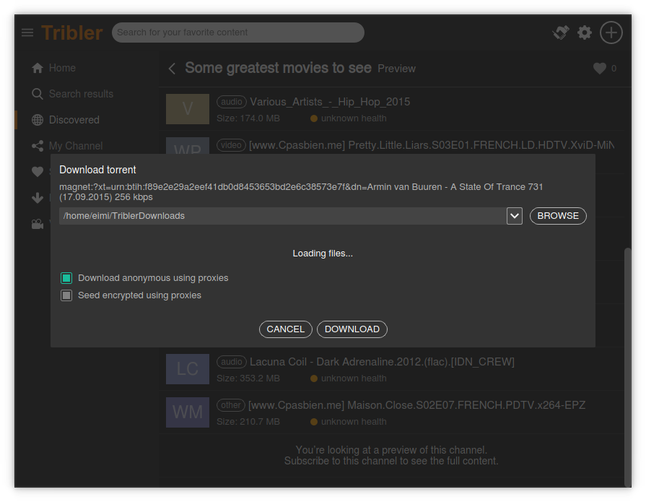
Task: Open Discovered channels in sidebar
Action: 66,120
